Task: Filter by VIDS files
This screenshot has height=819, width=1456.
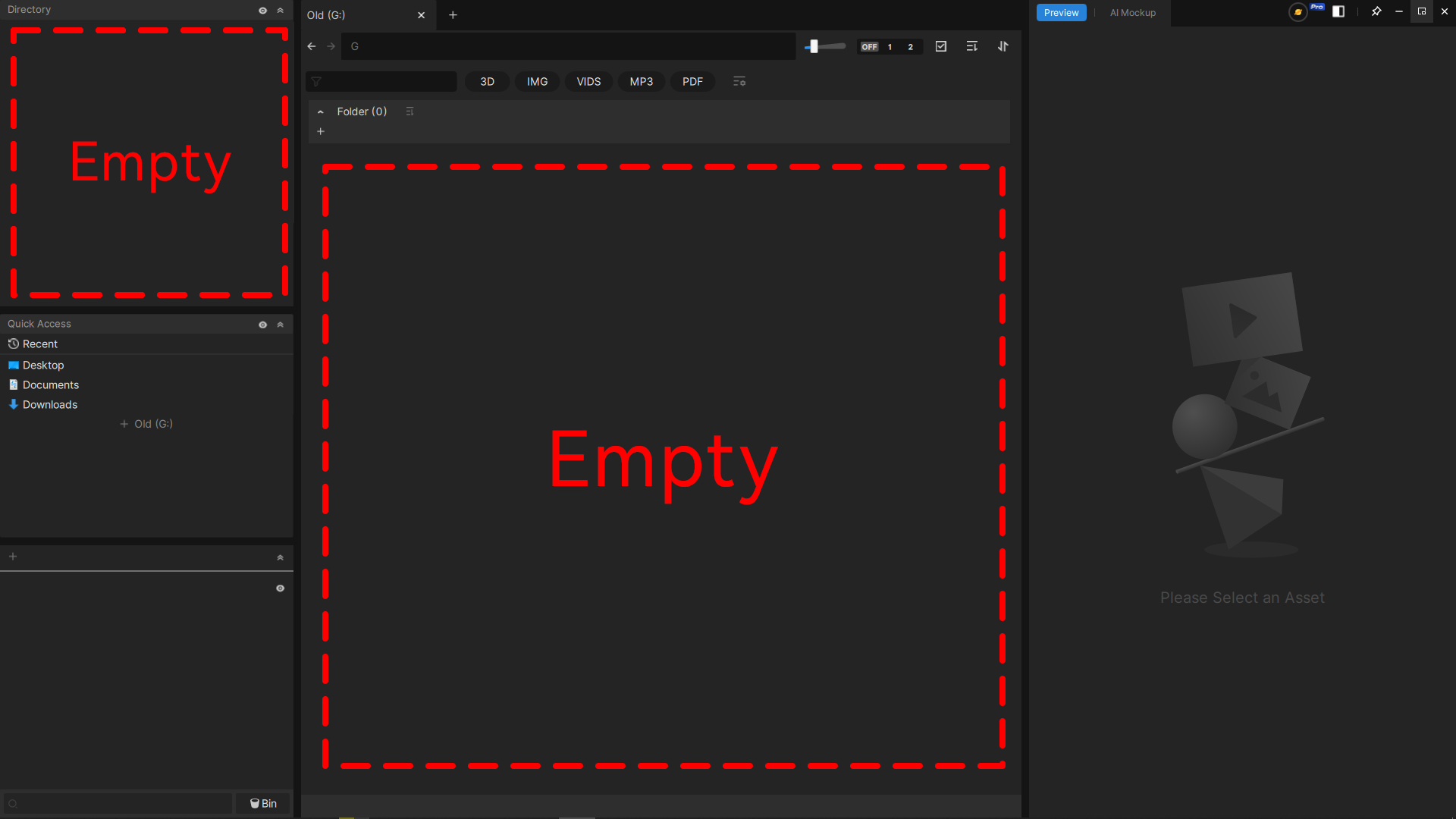Action: pyautogui.click(x=588, y=82)
